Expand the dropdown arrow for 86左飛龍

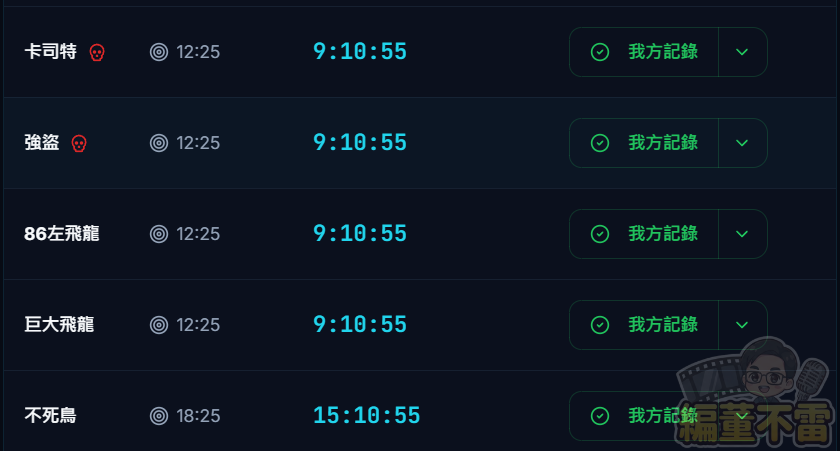742,234
